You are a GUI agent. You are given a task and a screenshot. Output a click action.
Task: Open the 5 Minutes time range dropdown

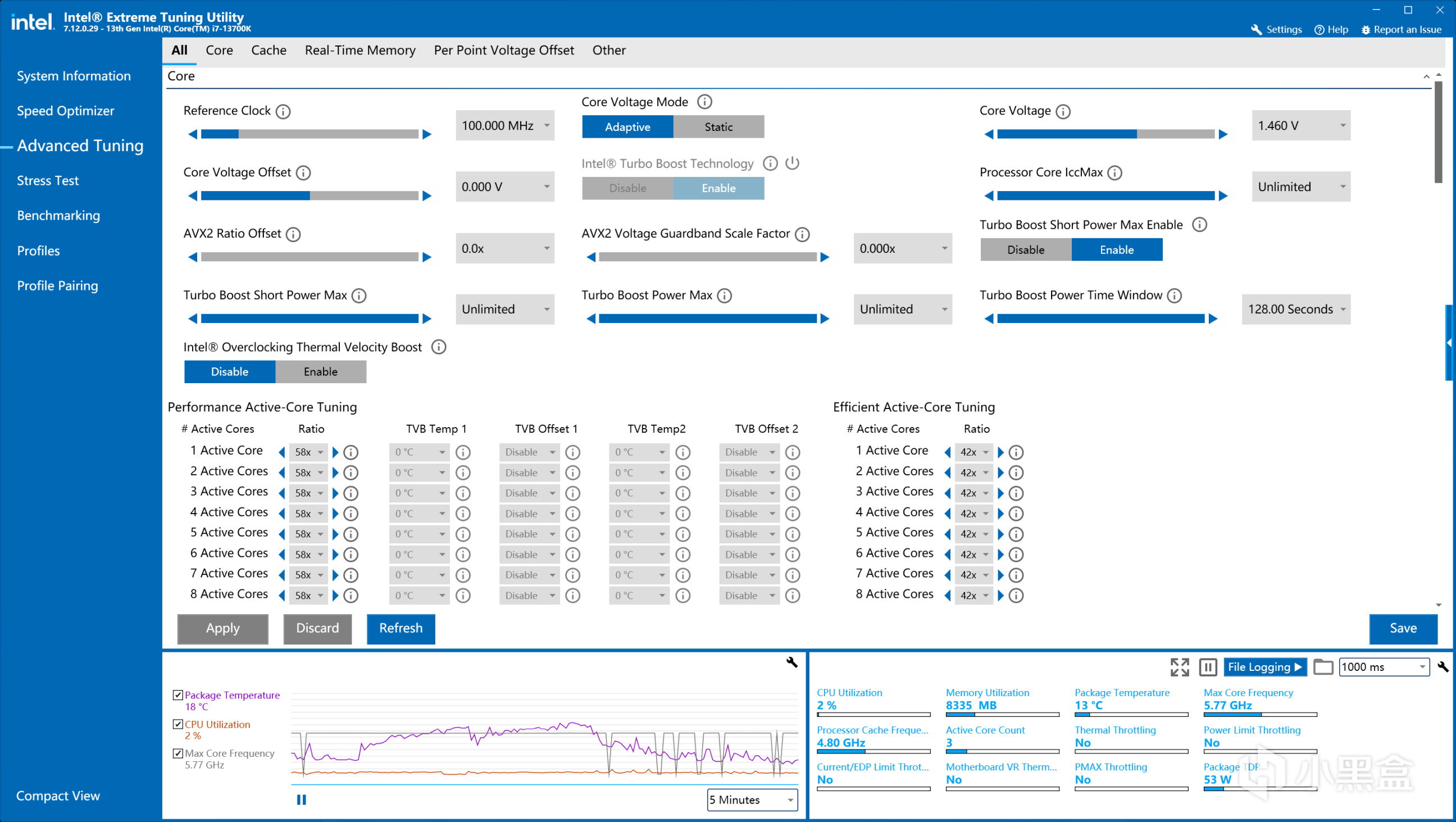(x=752, y=800)
